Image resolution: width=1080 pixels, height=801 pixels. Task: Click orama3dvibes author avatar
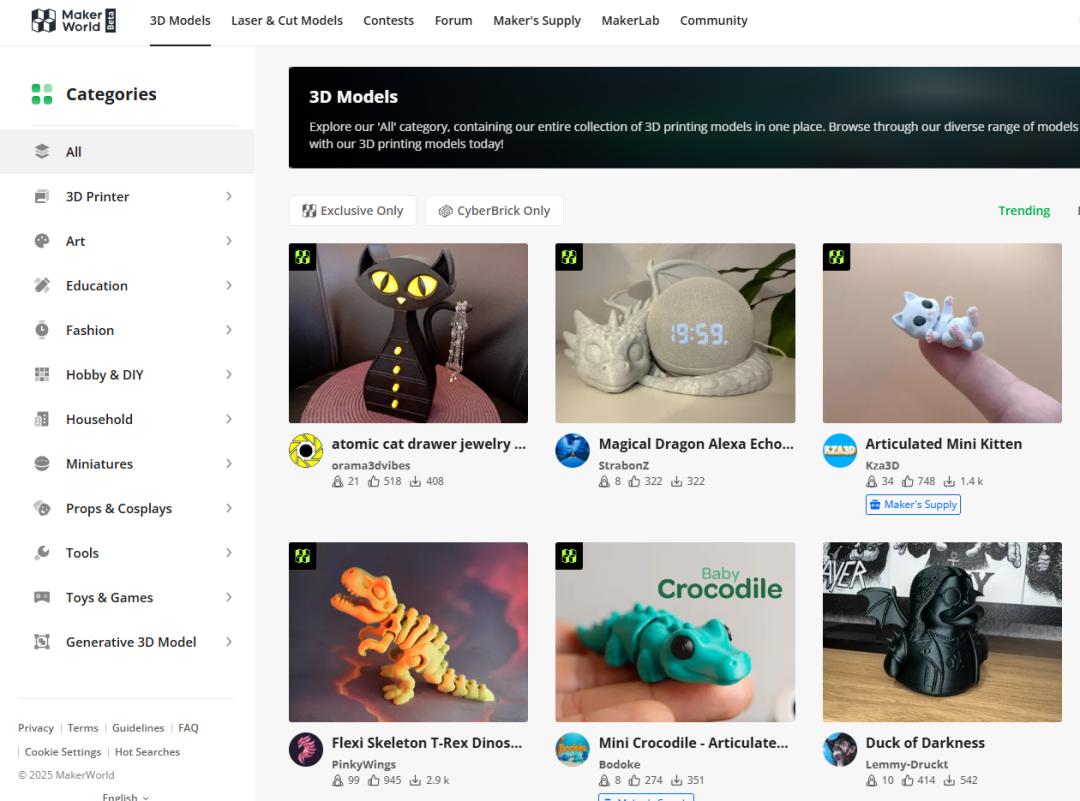[306, 451]
